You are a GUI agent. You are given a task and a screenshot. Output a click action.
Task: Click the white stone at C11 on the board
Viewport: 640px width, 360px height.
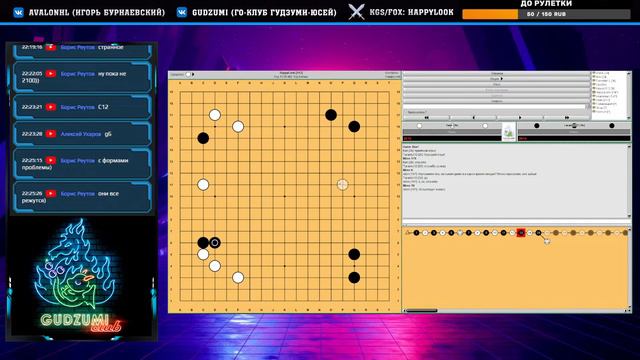203,184
